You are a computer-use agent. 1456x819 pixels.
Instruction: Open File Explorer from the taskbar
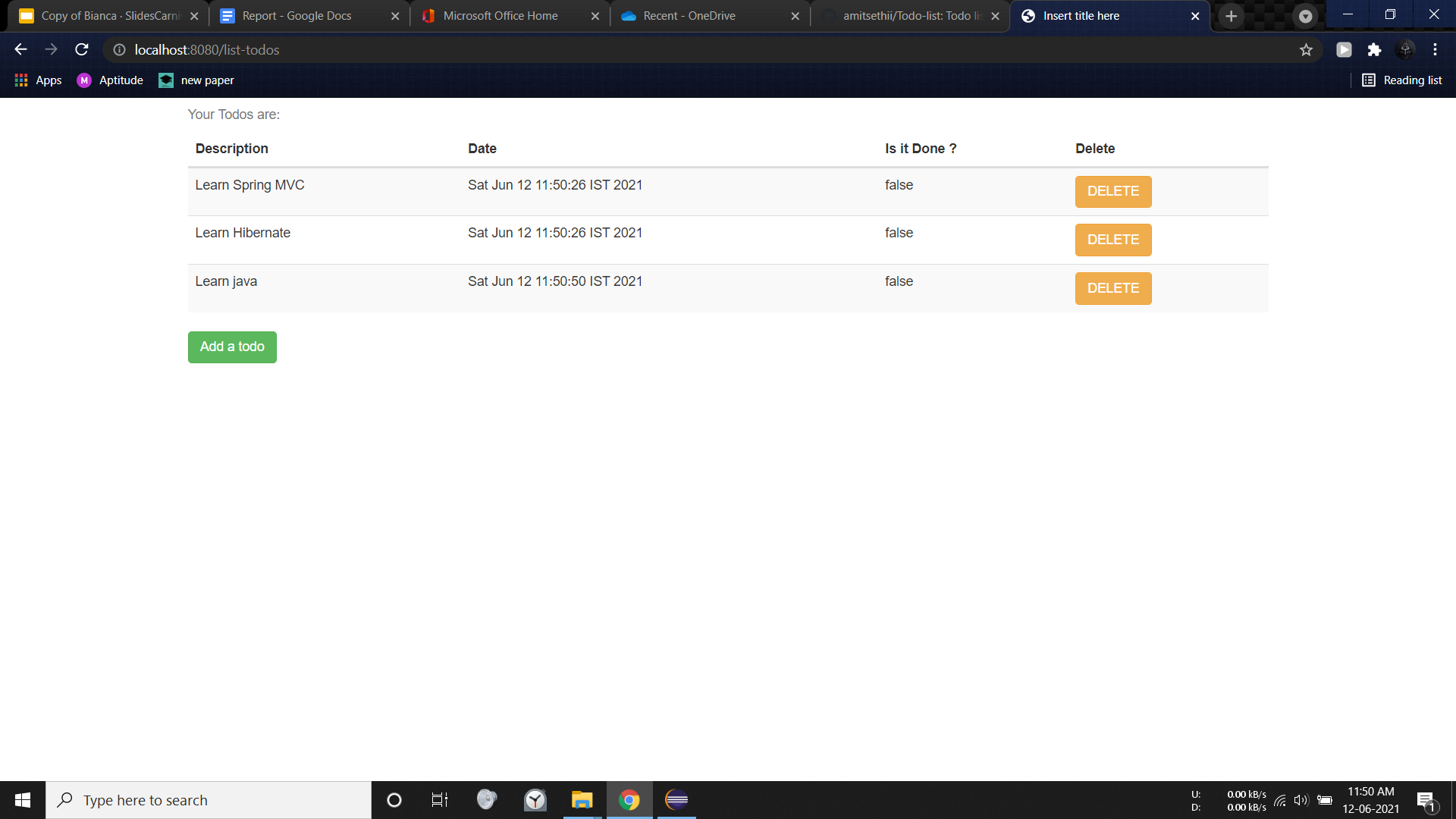point(582,800)
